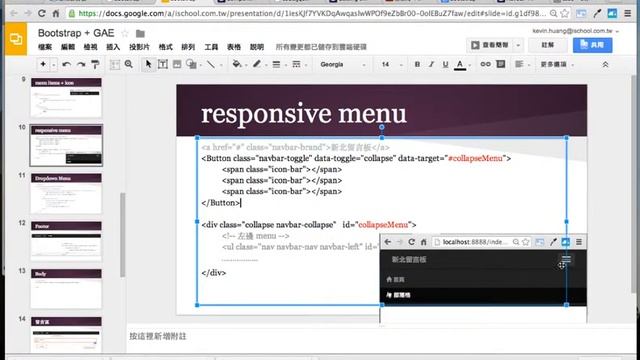Open the Chrome hamburger menu
The image size is (640, 360).
(x=628, y=13)
